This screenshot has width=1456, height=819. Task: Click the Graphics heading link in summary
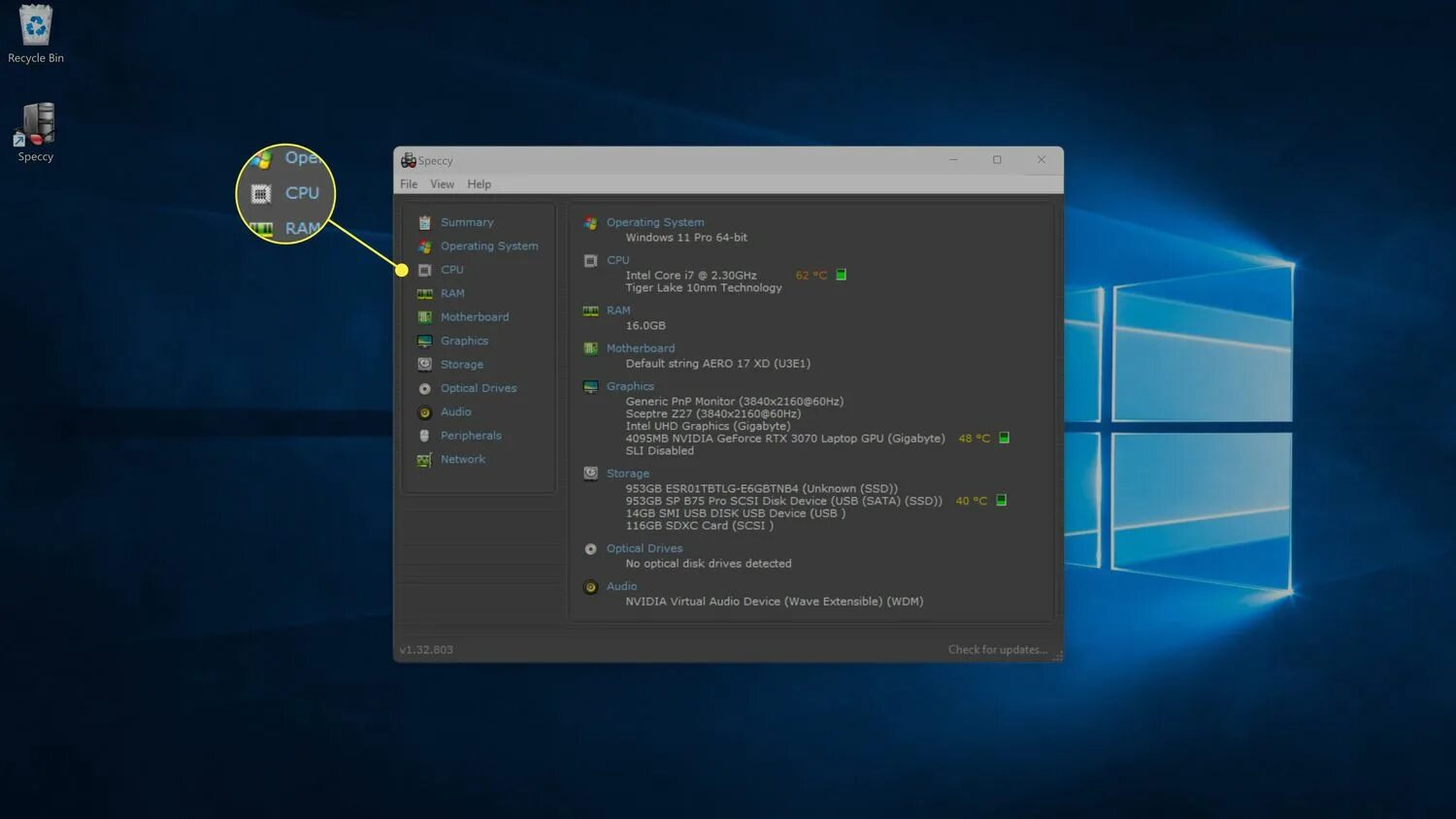(x=630, y=386)
